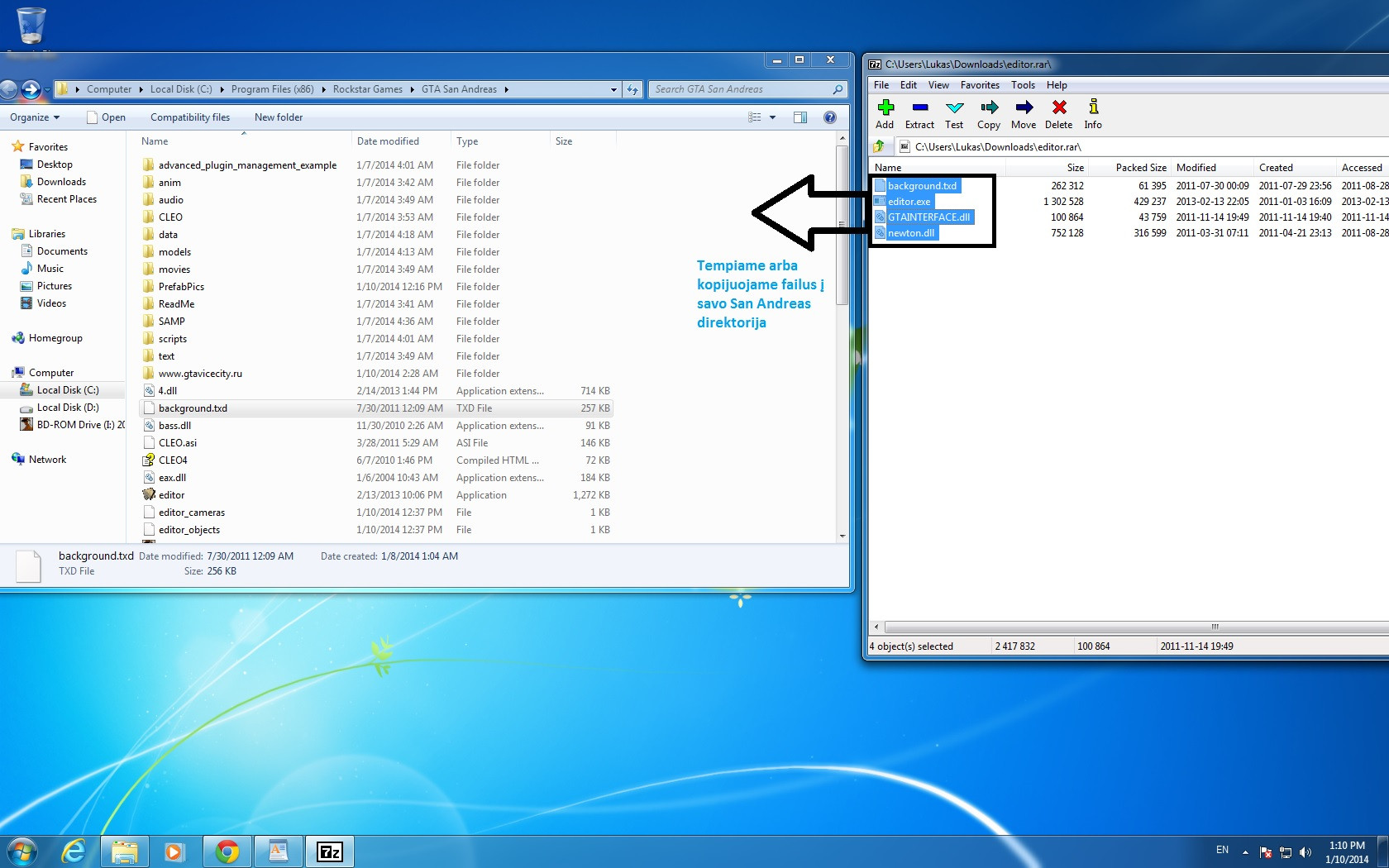Open the volume speaker tray icon
The image size is (1389, 868).
[x=1305, y=852]
